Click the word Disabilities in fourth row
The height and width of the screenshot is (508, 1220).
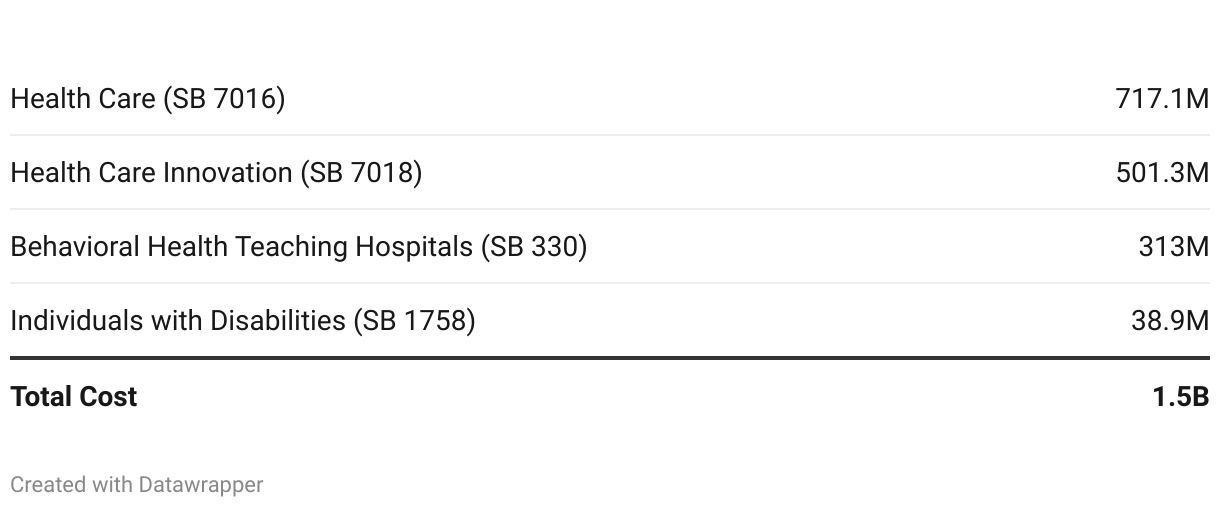pyautogui.click(x=278, y=321)
